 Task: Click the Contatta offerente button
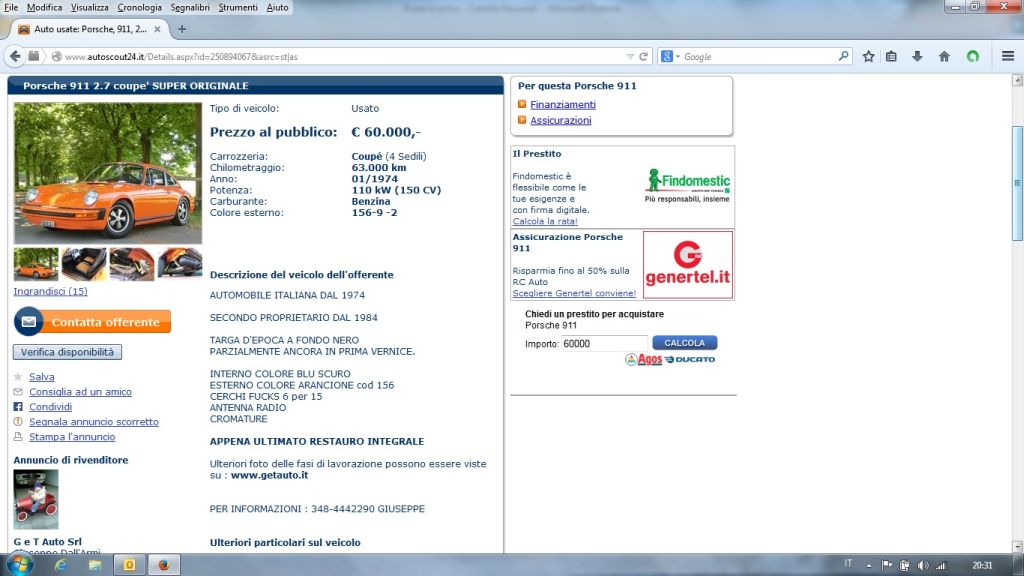click(92, 322)
